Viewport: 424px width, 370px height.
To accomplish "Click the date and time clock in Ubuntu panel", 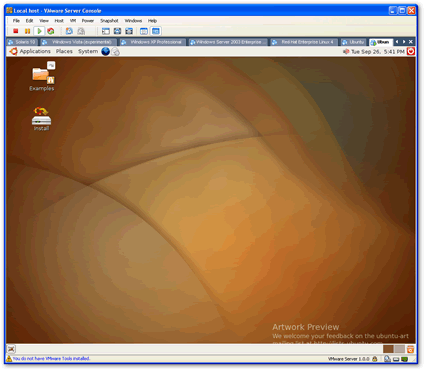I will tap(378, 52).
